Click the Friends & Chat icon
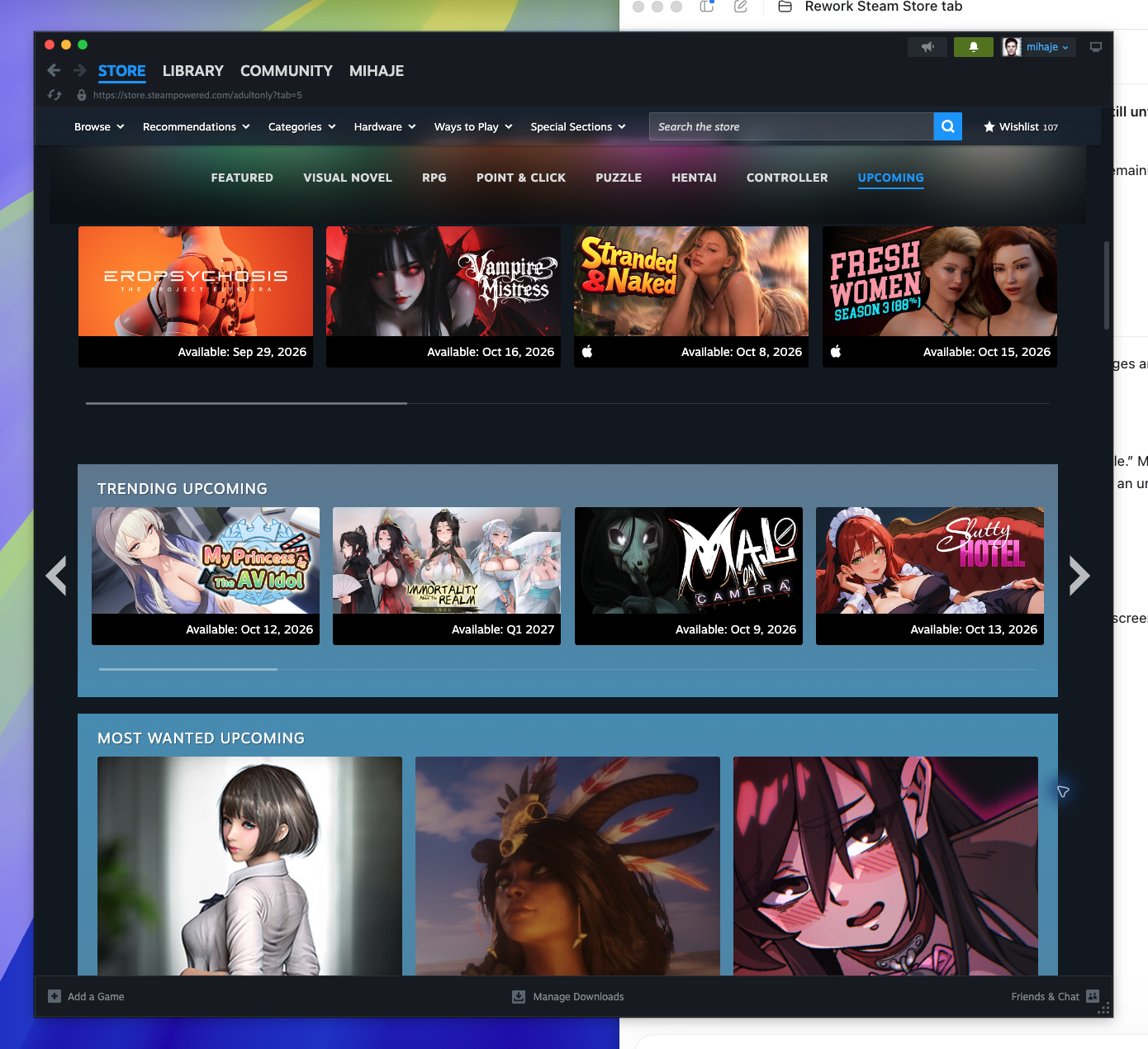Image resolution: width=1148 pixels, height=1049 pixels. click(1093, 996)
